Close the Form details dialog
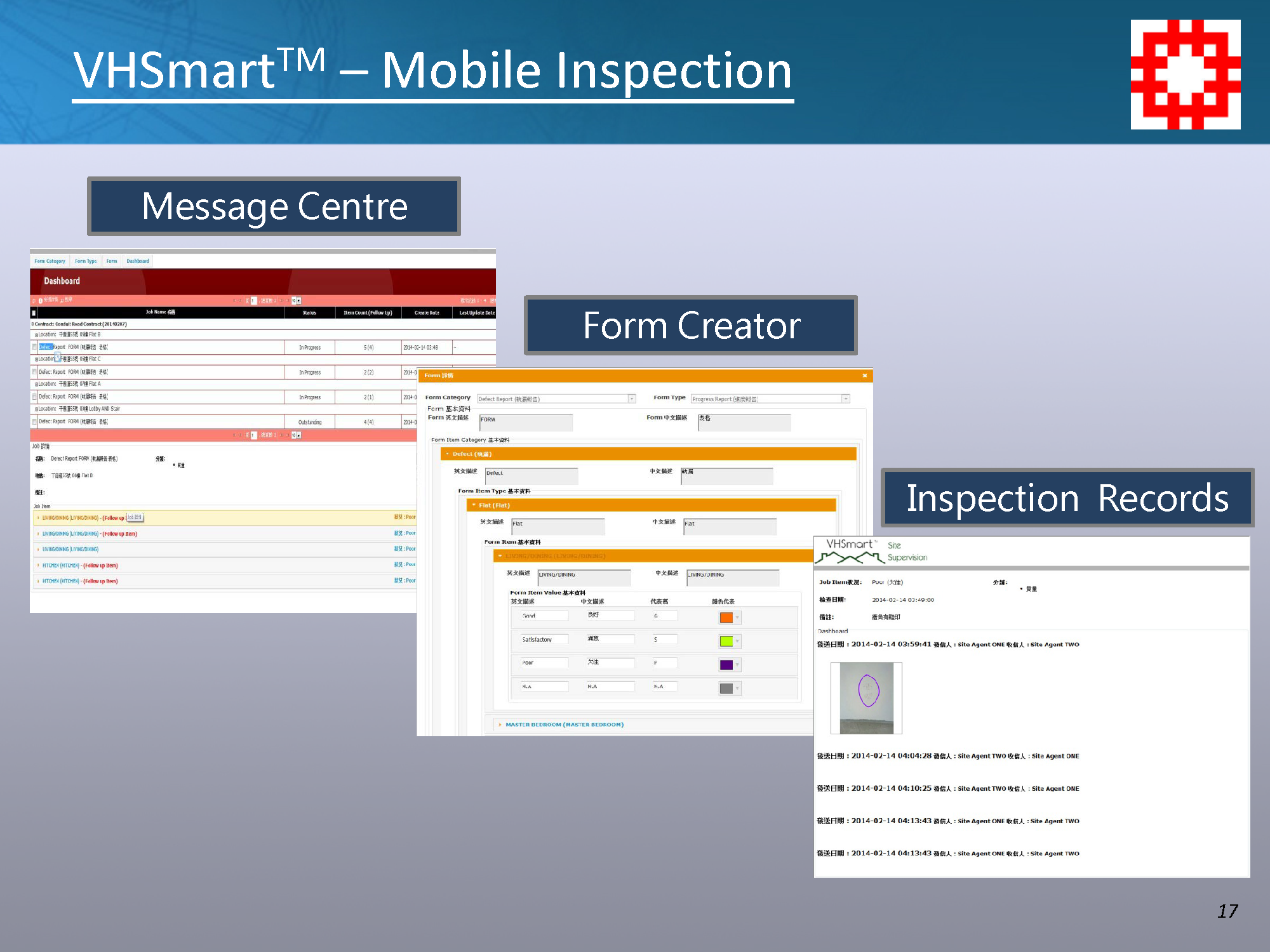This screenshot has width=1270, height=952. (x=864, y=376)
